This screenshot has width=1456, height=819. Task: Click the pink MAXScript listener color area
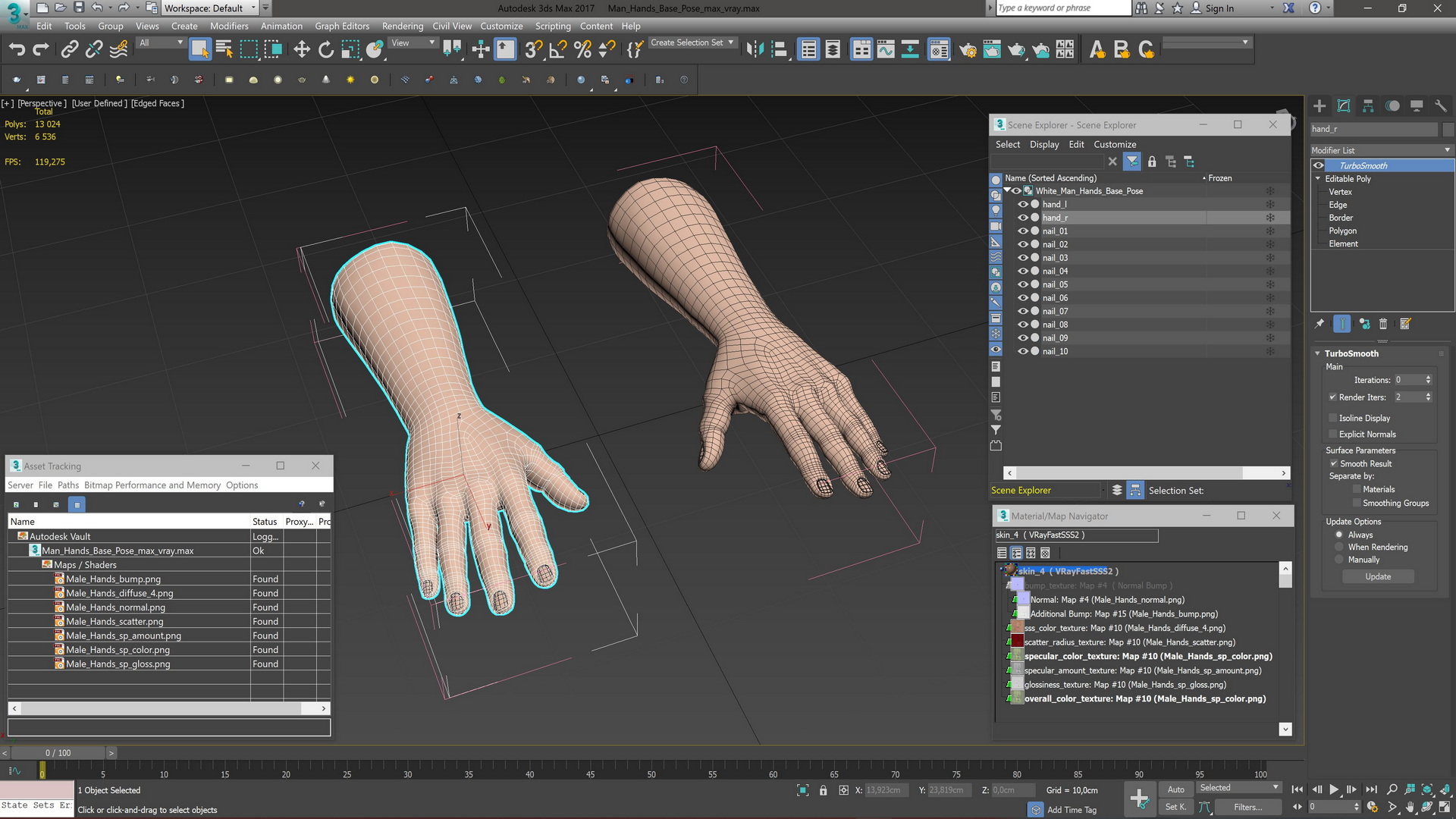[37, 789]
